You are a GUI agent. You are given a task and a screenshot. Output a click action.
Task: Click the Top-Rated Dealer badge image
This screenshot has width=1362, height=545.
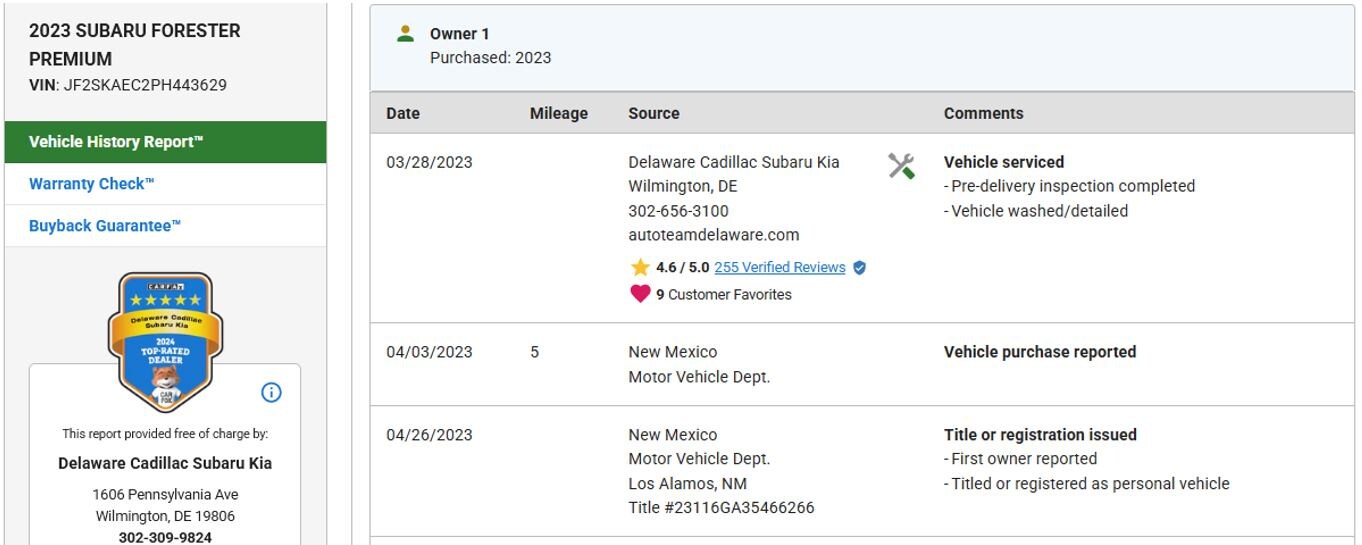click(165, 341)
